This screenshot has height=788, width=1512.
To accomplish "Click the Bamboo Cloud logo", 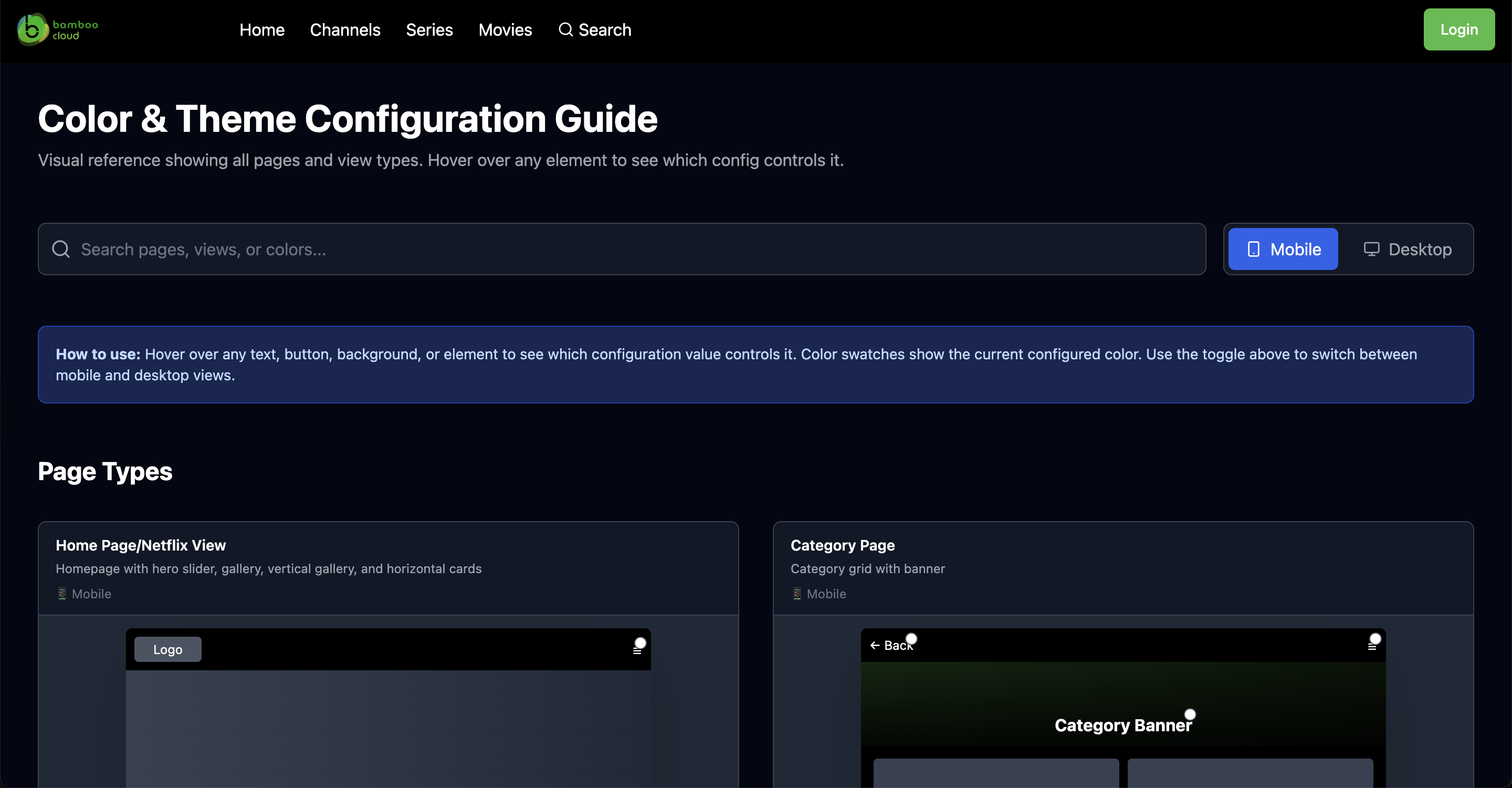I will coord(57,29).
